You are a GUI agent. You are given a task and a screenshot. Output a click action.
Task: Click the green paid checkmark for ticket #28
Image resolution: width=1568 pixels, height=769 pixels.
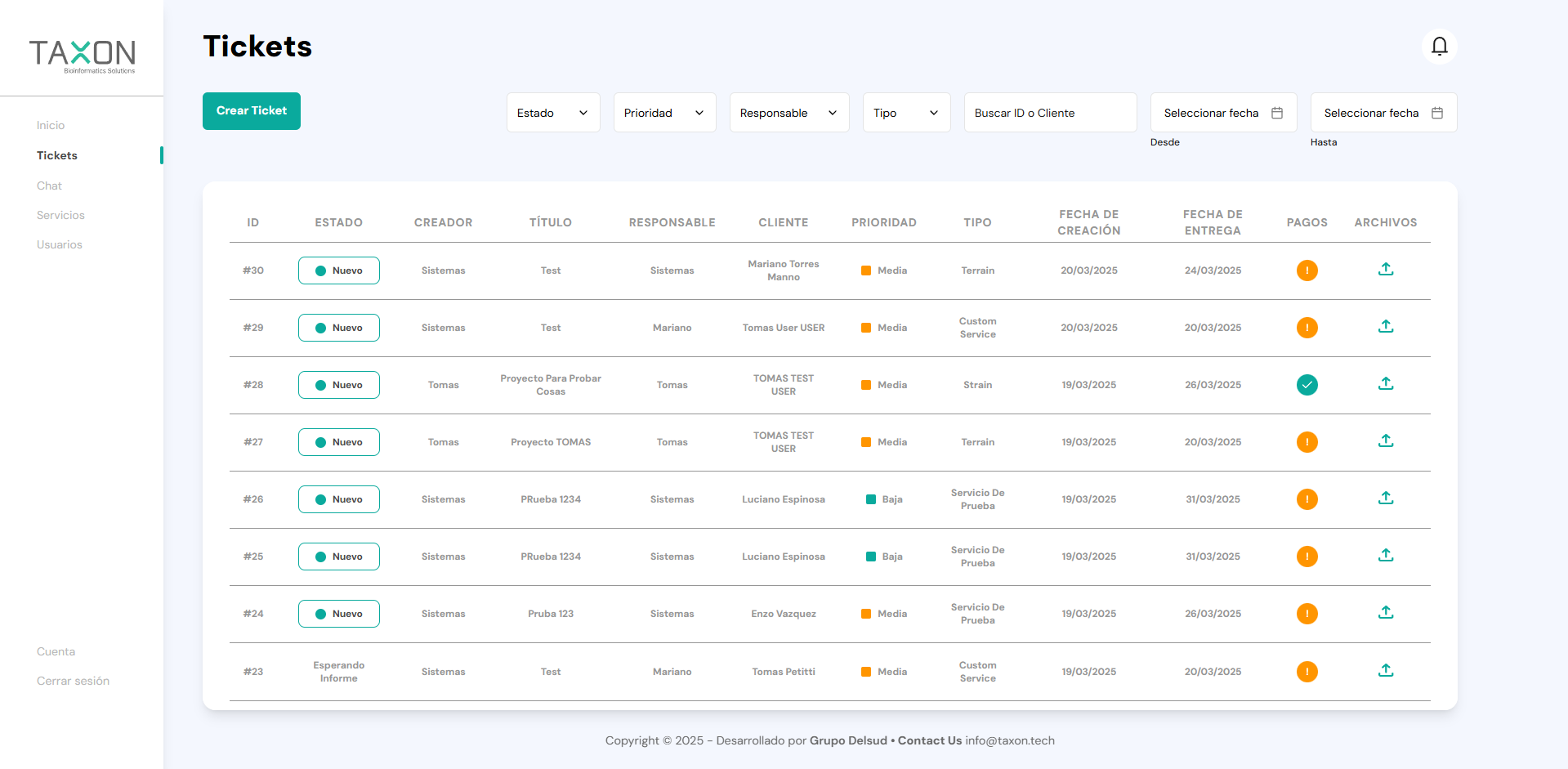click(x=1307, y=385)
